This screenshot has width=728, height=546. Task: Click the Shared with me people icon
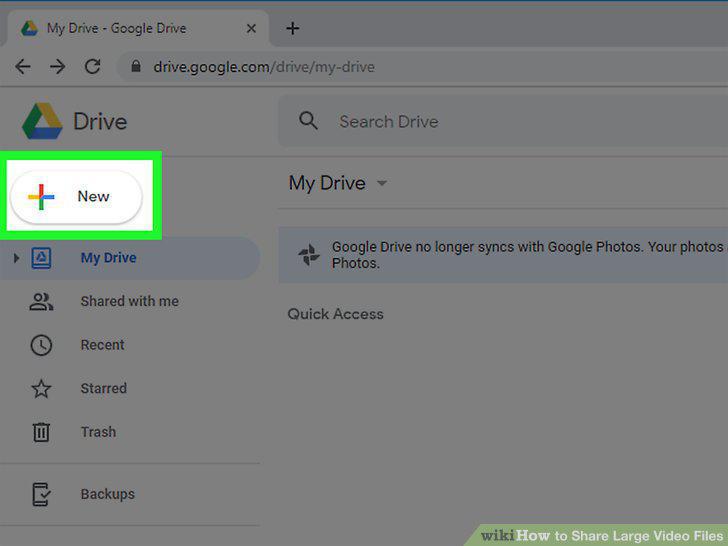[x=41, y=301]
